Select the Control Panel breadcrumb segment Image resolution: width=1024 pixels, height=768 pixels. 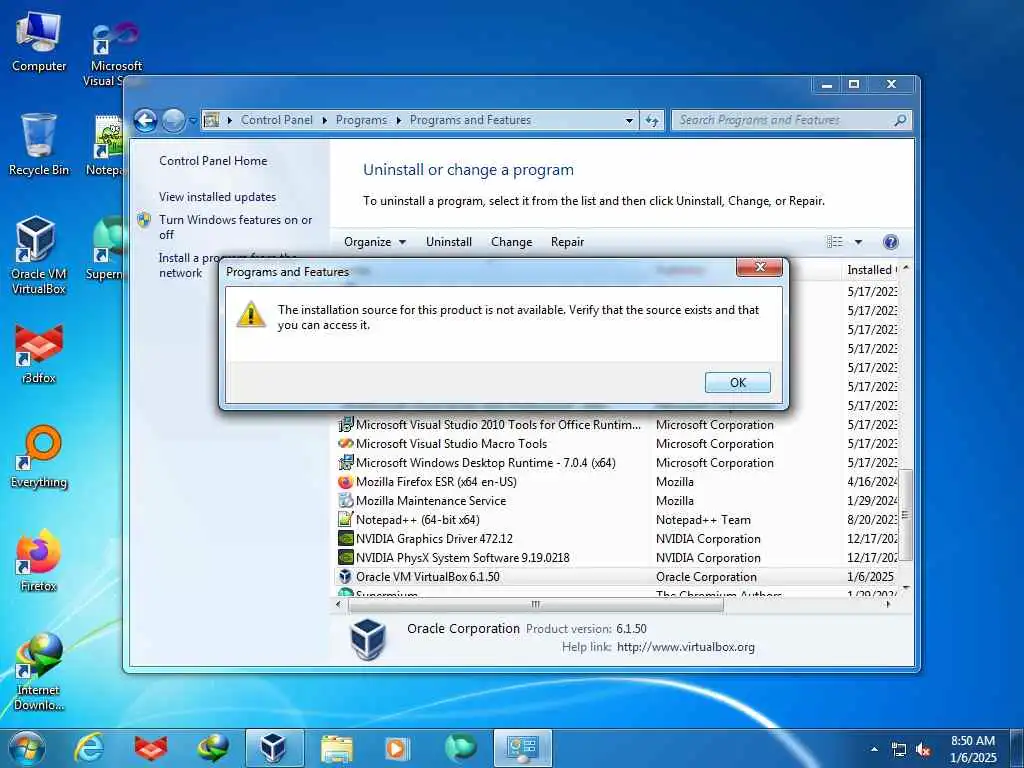tap(277, 120)
